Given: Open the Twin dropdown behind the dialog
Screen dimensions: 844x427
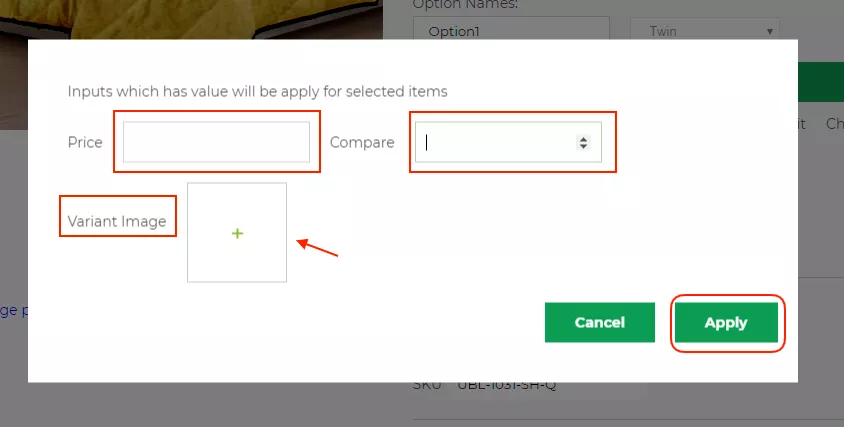Looking at the screenshot, I should pyautogui.click(x=705, y=31).
